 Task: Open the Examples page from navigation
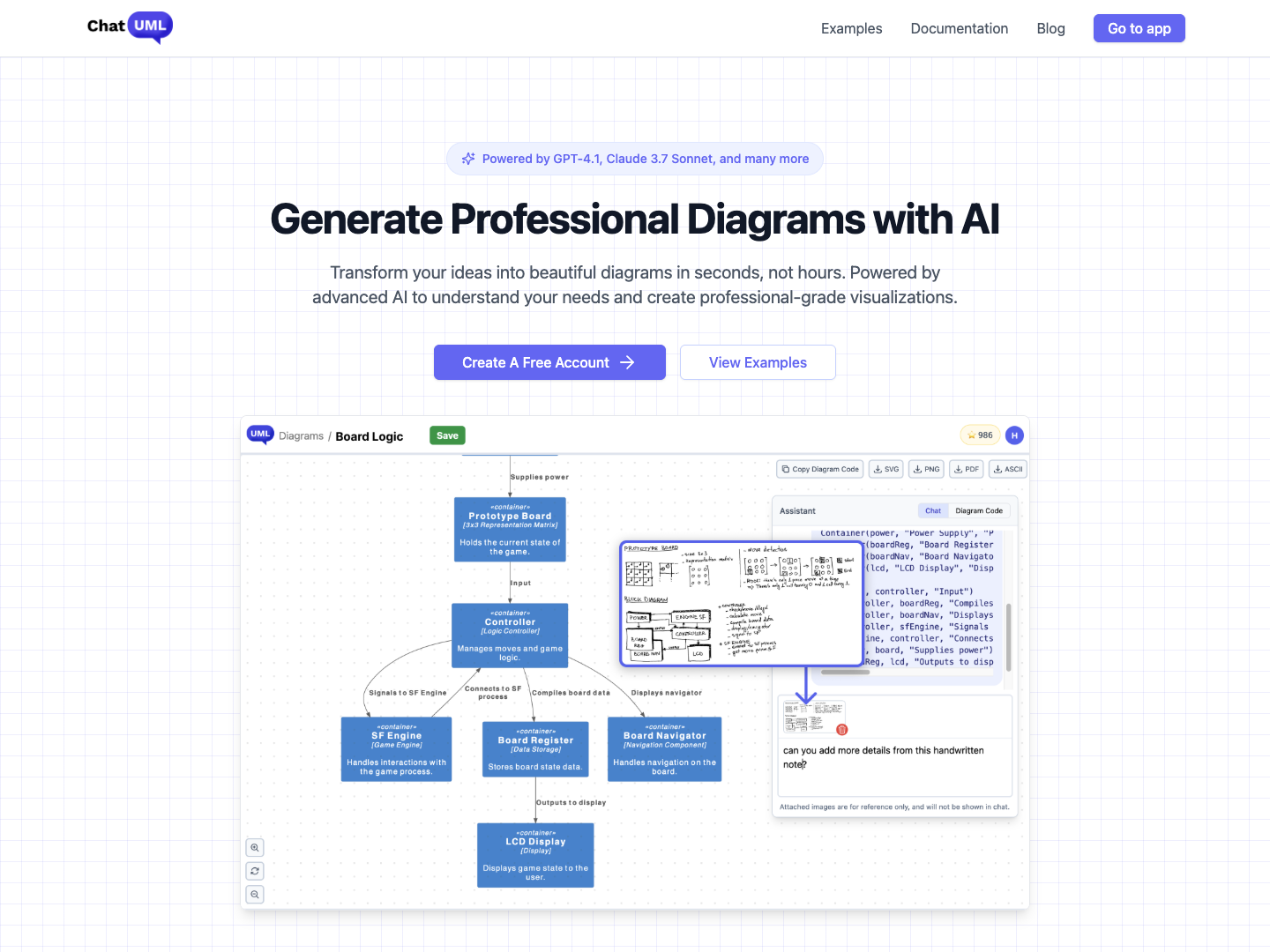click(x=851, y=28)
